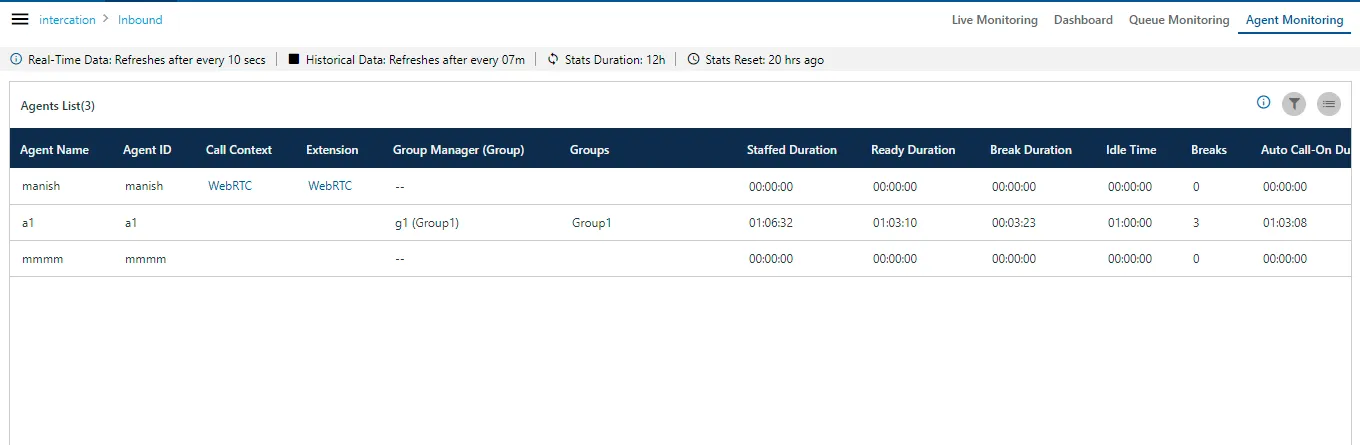Click the intercation breadcrumb link

click(x=67, y=20)
